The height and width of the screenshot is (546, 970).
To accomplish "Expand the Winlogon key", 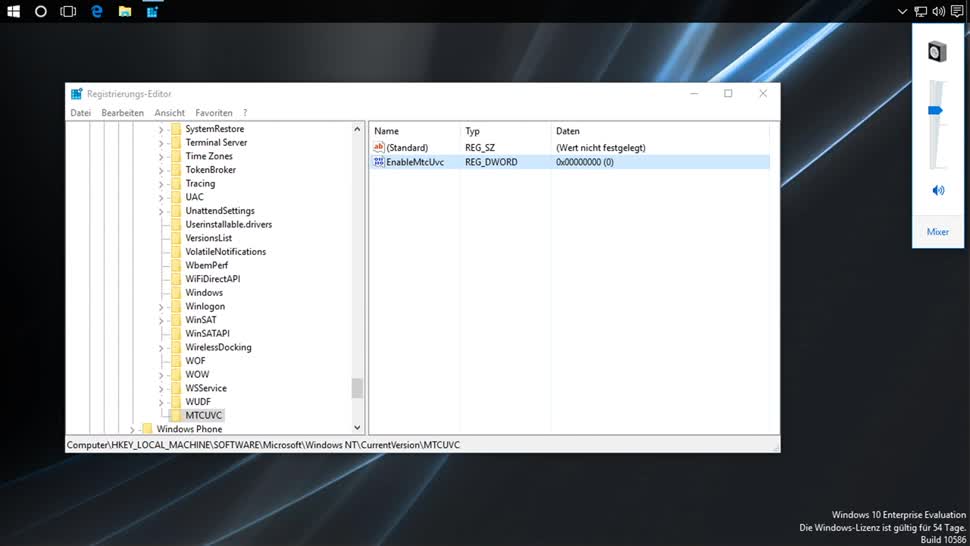I will (161, 307).
